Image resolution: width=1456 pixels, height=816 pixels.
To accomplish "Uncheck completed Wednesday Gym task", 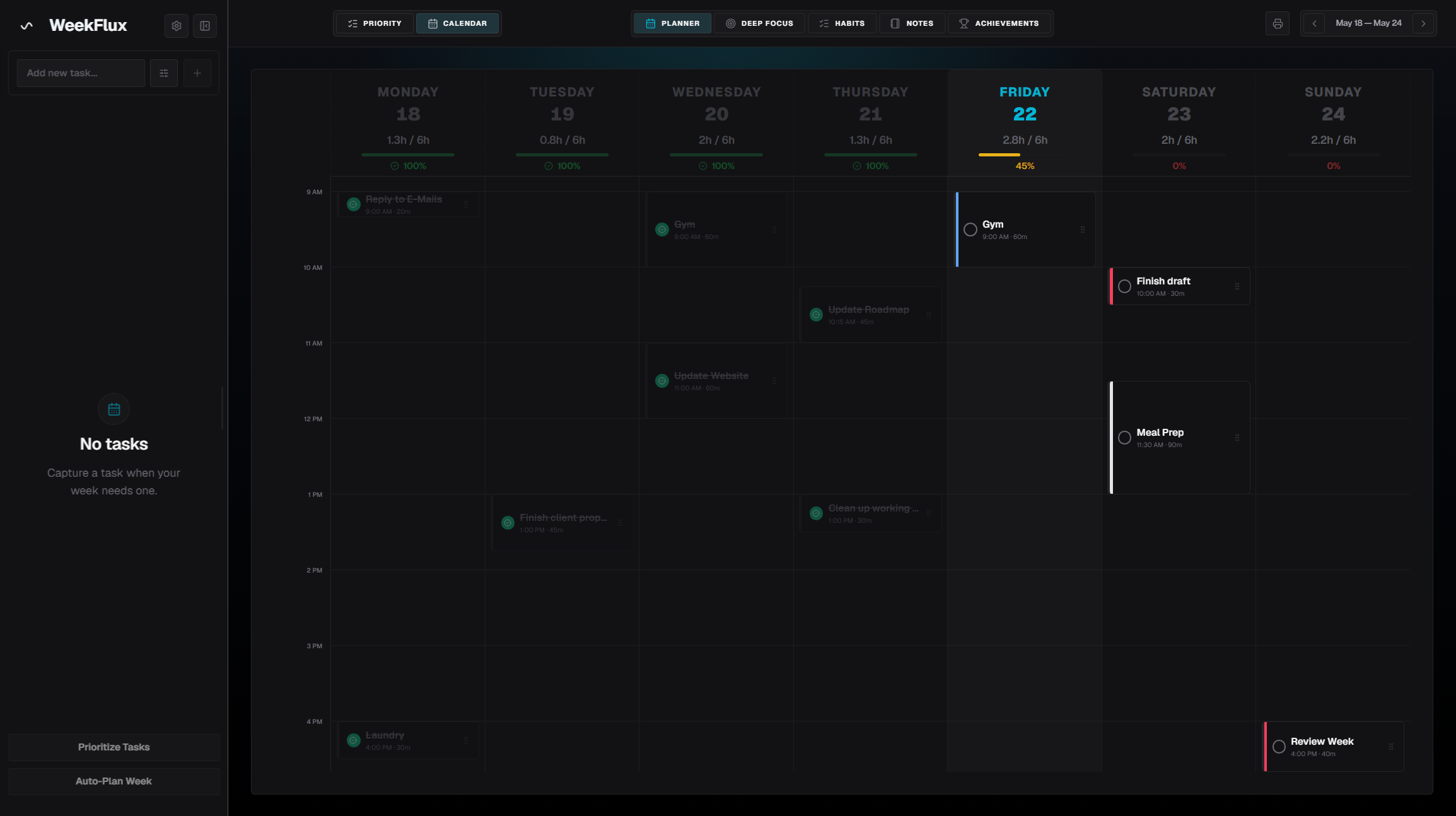I will [x=662, y=230].
